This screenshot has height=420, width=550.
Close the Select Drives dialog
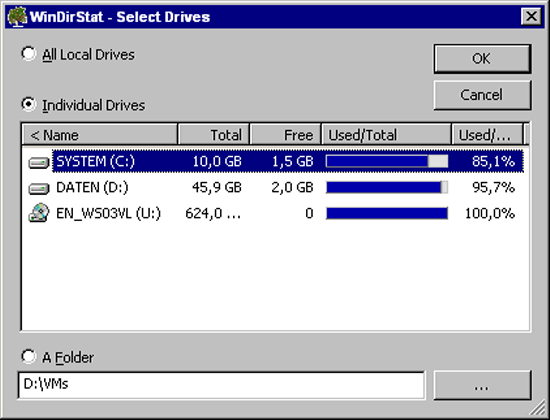point(531,16)
